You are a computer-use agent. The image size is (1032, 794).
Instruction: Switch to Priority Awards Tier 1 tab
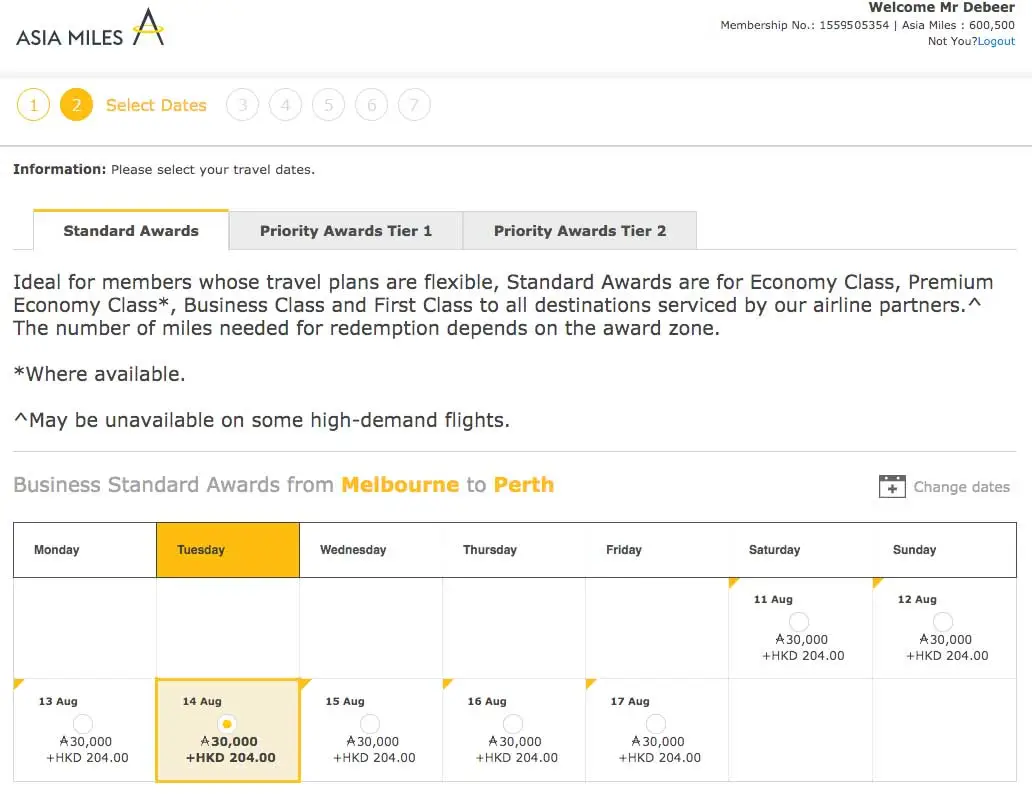pos(346,230)
